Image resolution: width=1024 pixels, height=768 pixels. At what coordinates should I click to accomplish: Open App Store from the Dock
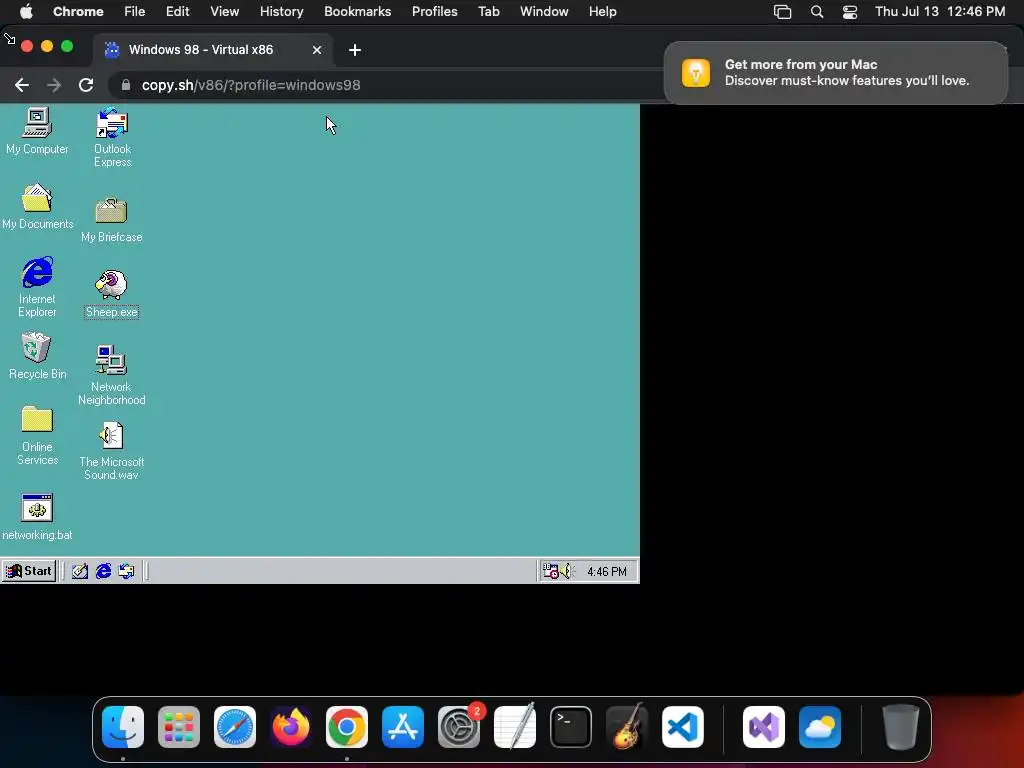point(403,727)
